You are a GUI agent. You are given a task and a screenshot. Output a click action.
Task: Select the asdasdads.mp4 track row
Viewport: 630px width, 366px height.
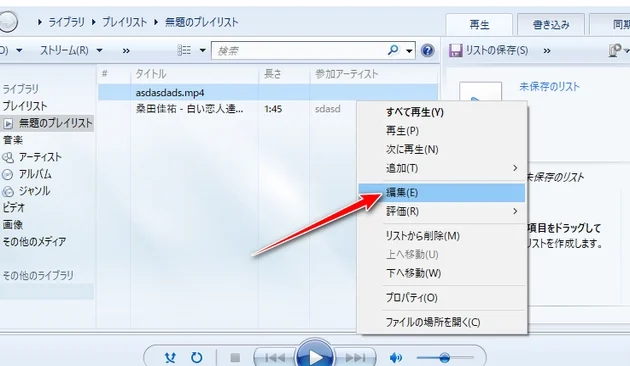[x=268, y=92]
